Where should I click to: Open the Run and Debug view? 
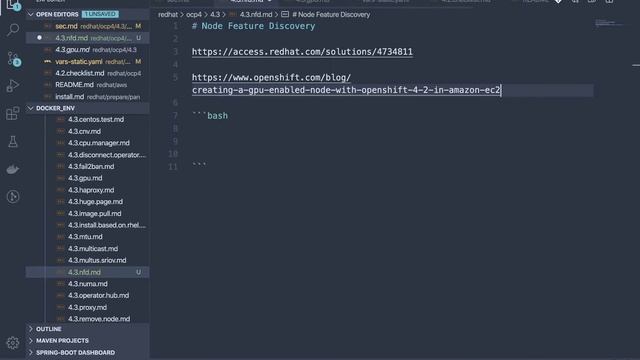coord(13,86)
